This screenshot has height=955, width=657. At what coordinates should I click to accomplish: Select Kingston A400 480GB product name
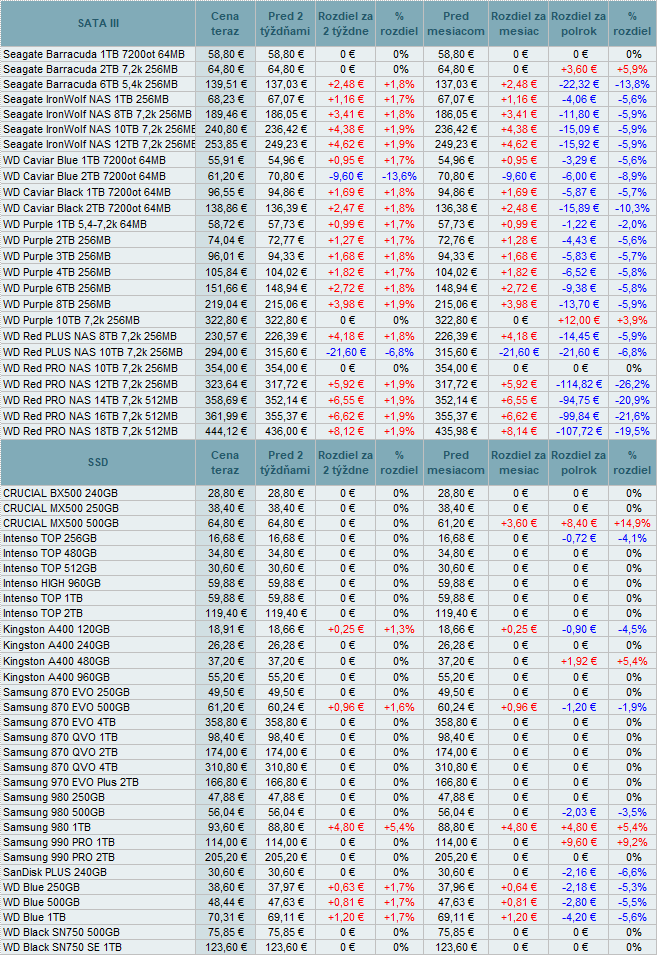(57, 661)
